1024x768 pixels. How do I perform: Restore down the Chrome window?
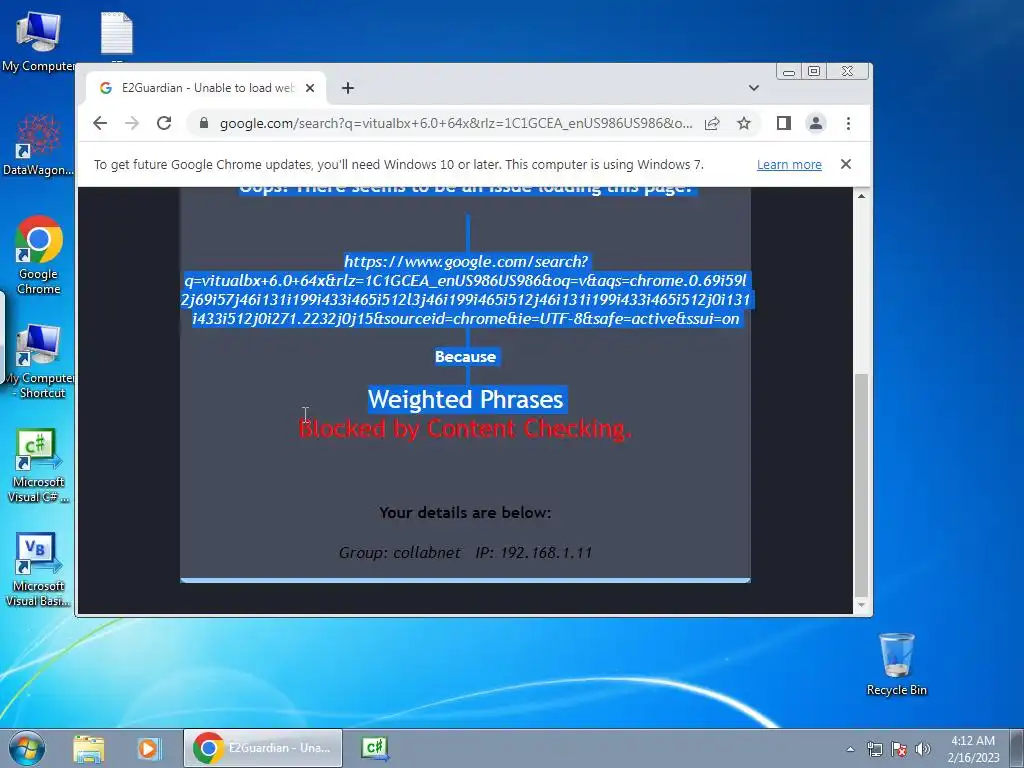[814, 71]
